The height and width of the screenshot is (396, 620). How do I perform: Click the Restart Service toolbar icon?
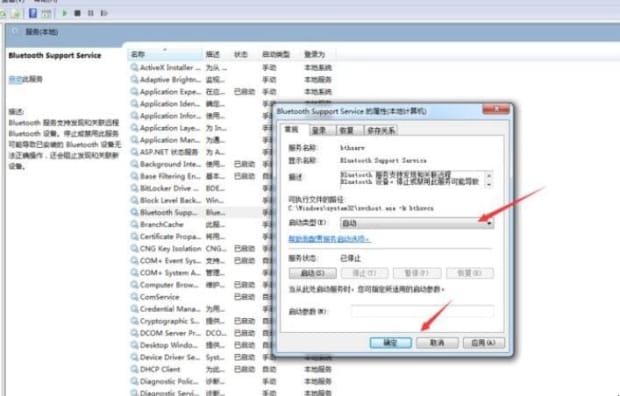pos(104,13)
